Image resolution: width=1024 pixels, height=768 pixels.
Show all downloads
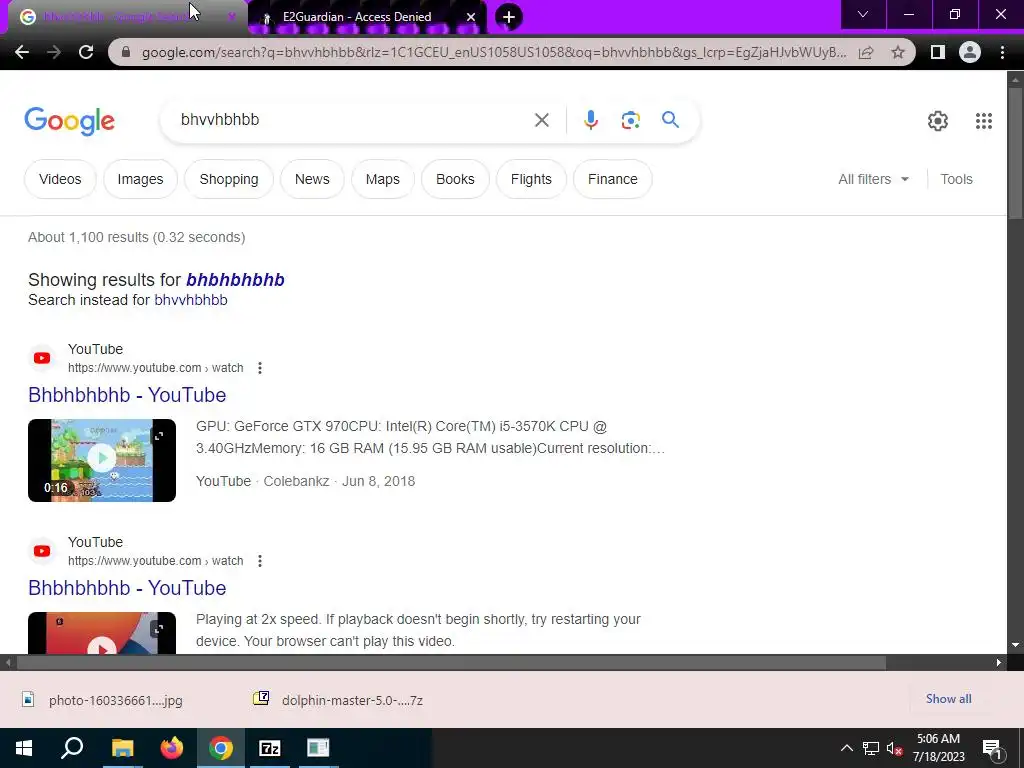click(x=948, y=699)
